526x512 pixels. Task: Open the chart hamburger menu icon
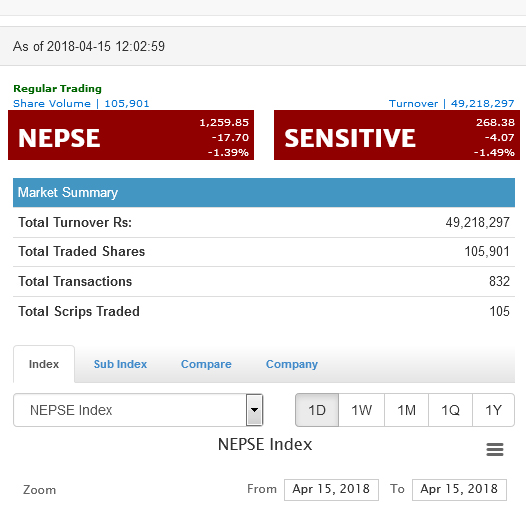coord(495,449)
